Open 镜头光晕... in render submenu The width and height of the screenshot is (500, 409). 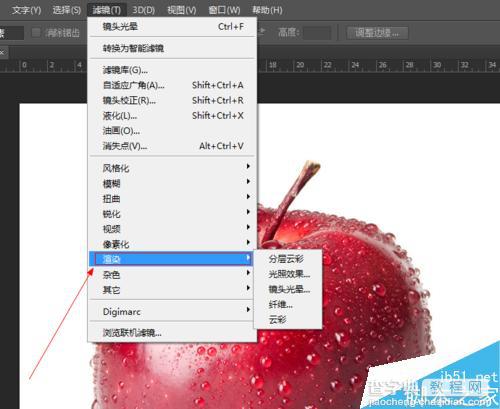(x=288, y=289)
